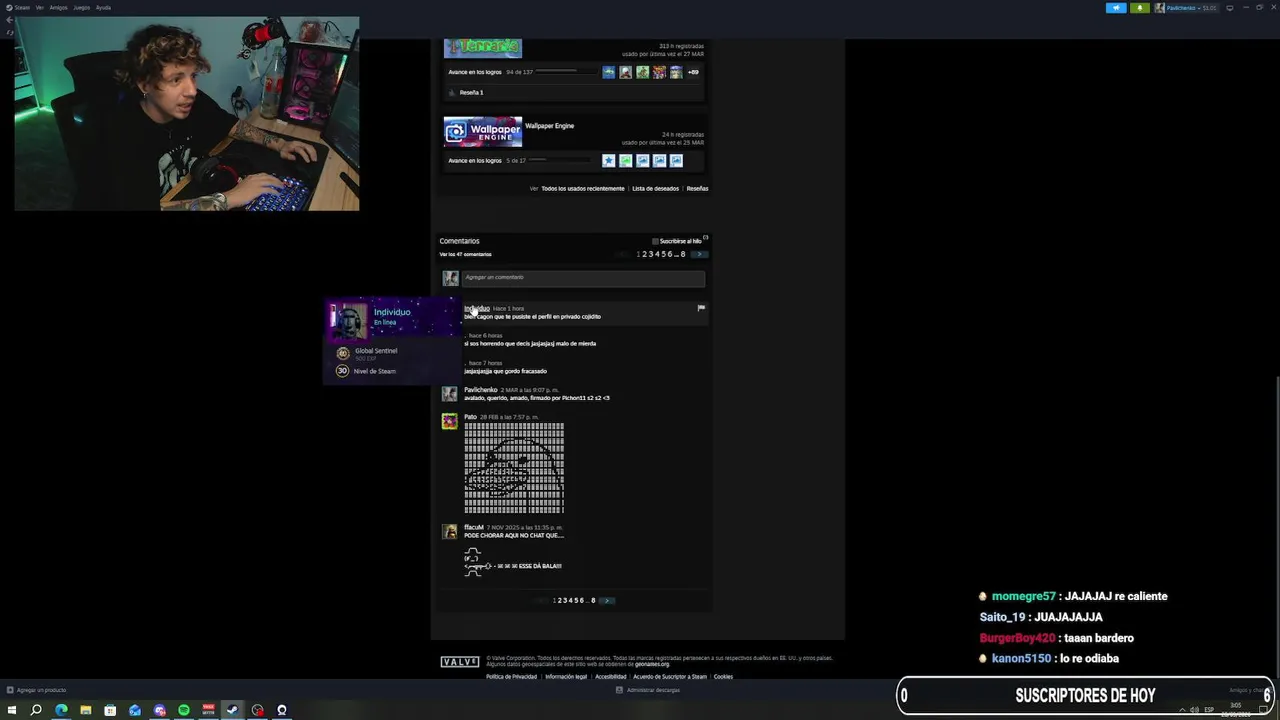1280x720 pixels.
Task: Open the Wallpaper Engine banner image
Action: [483, 131]
